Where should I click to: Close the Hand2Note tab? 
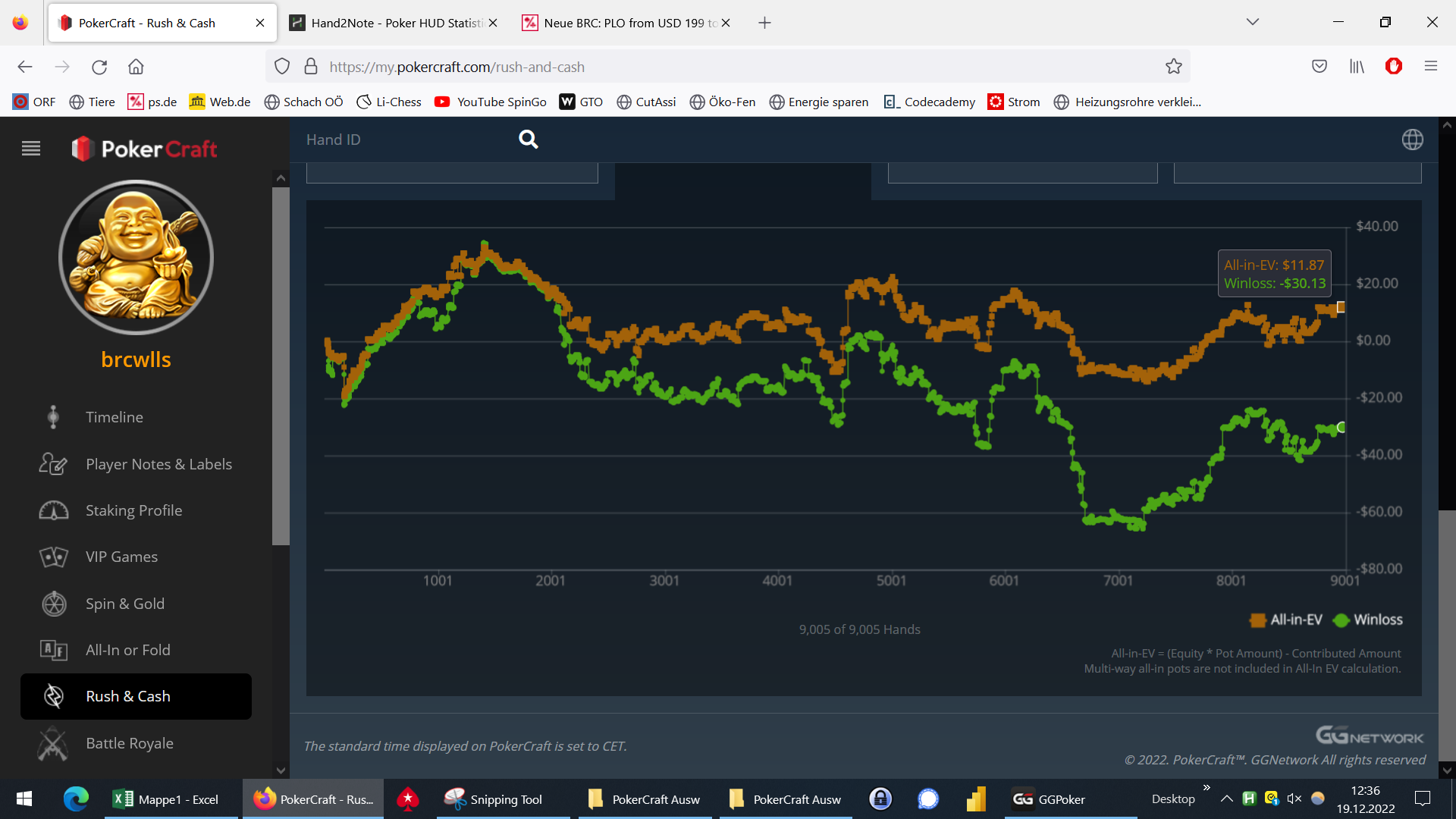(x=493, y=23)
